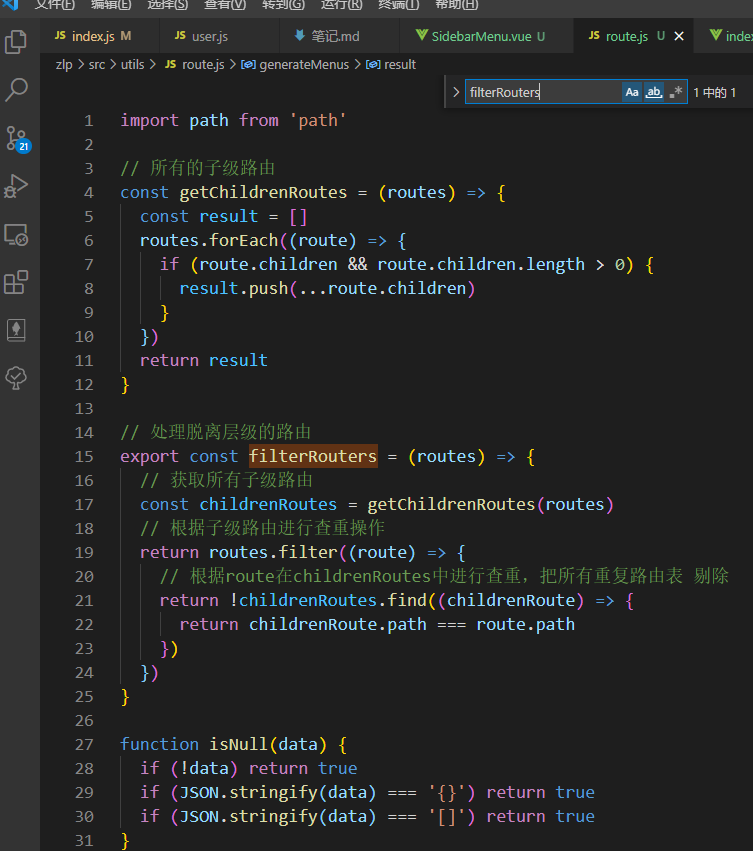The height and width of the screenshot is (851, 753).
Task: Switch to the user.js tab
Action: 209,36
